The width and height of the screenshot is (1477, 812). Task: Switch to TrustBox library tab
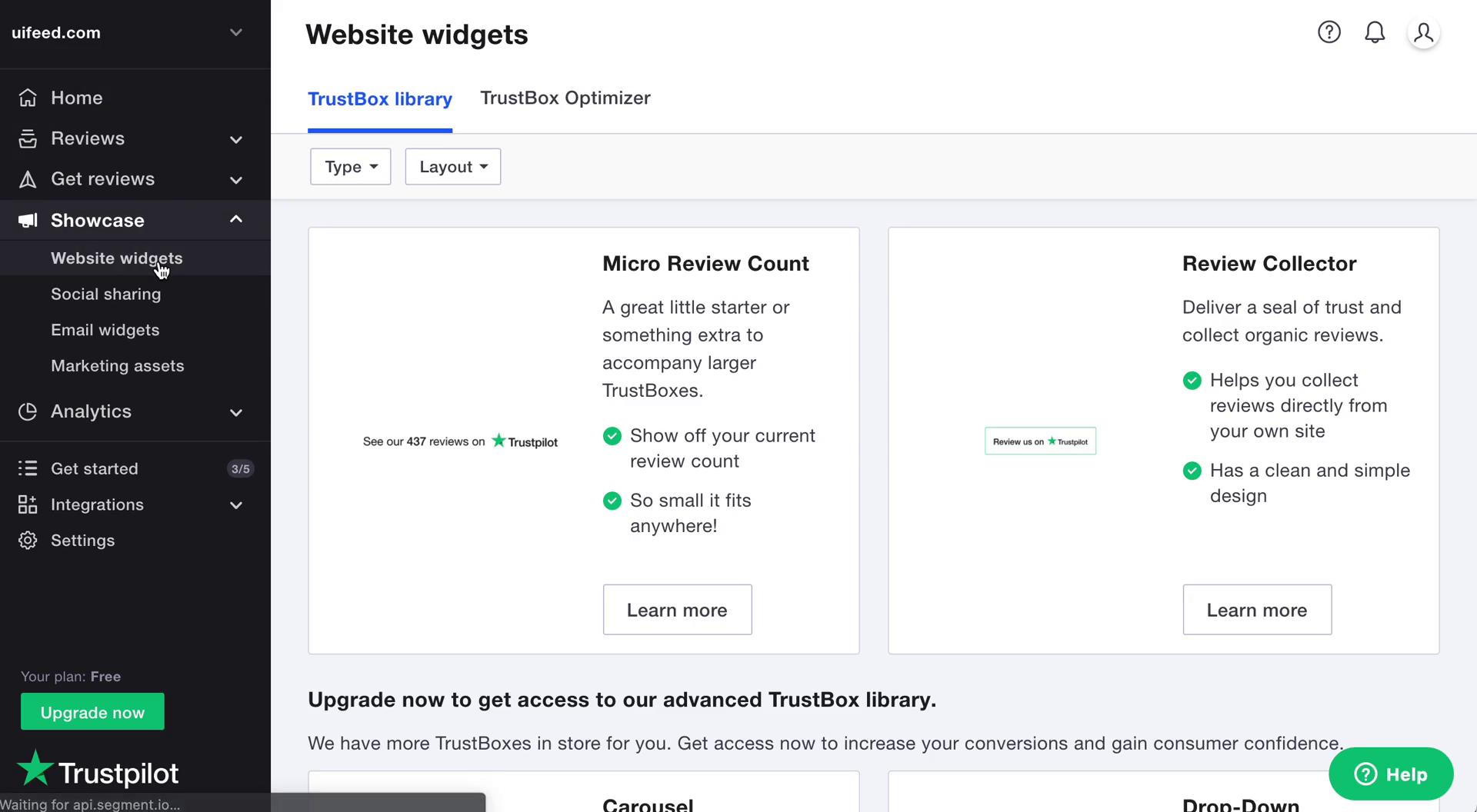point(380,99)
